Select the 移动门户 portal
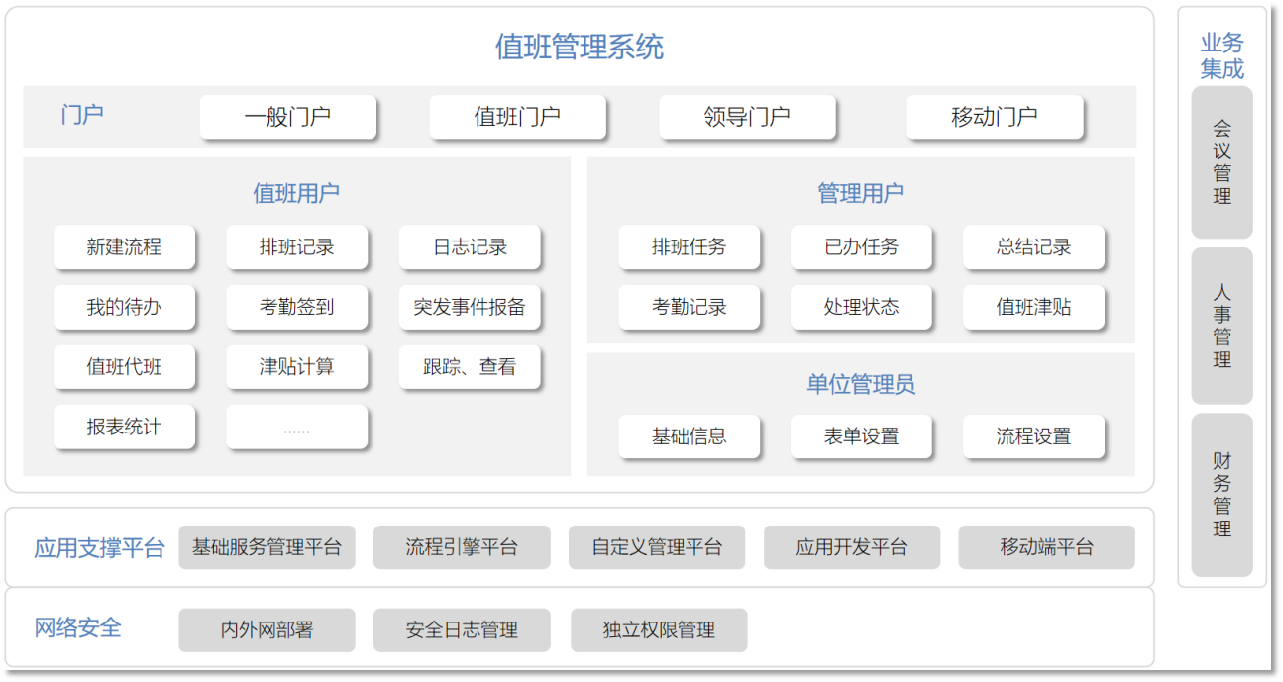 point(993,117)
